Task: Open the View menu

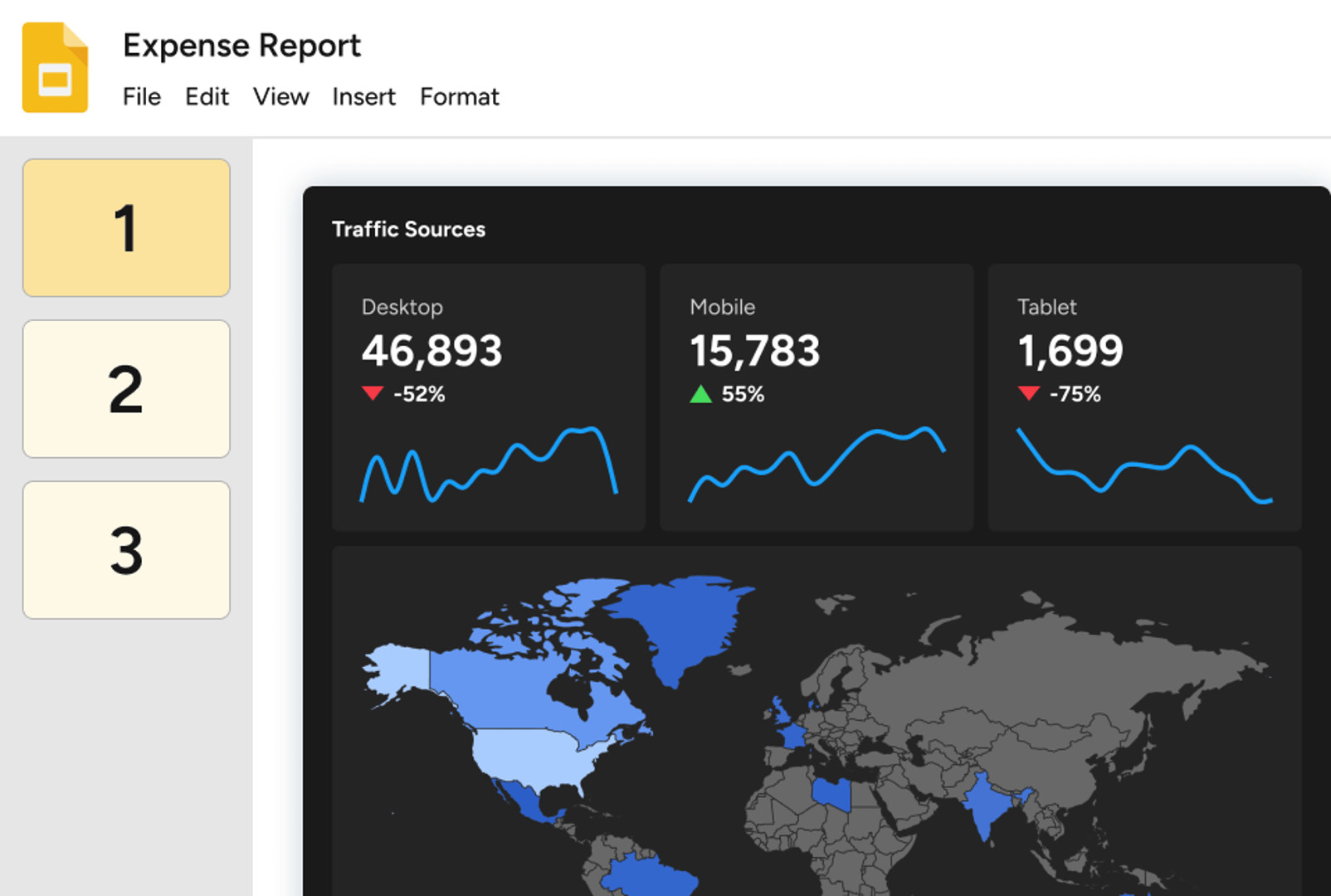Action: click(x=280, y=97)
